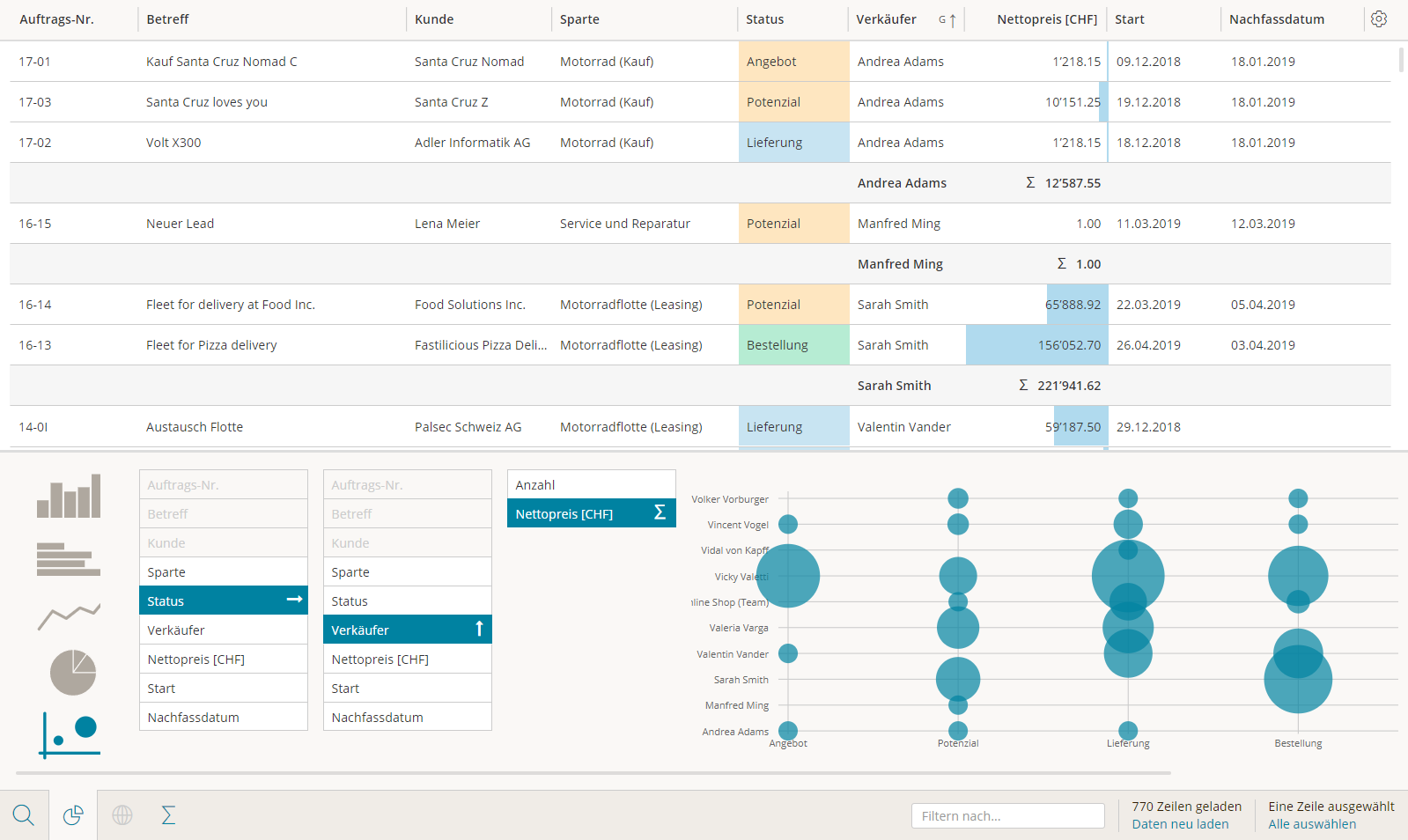The height and width of the screenshot is (840, 1408).
Task: Select the bubble scatter chart icon
Action: 70,734
